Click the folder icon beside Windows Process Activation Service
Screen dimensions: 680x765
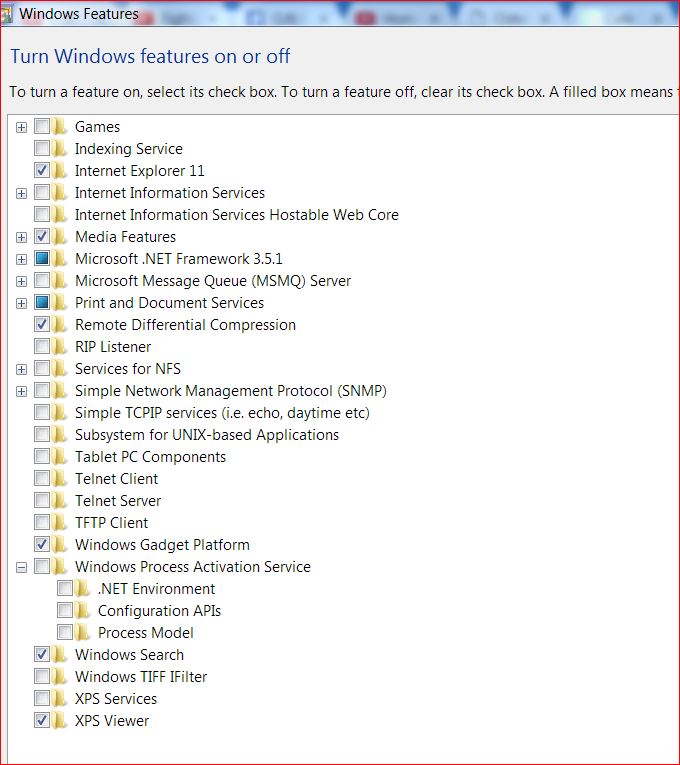tap(60, 566)
